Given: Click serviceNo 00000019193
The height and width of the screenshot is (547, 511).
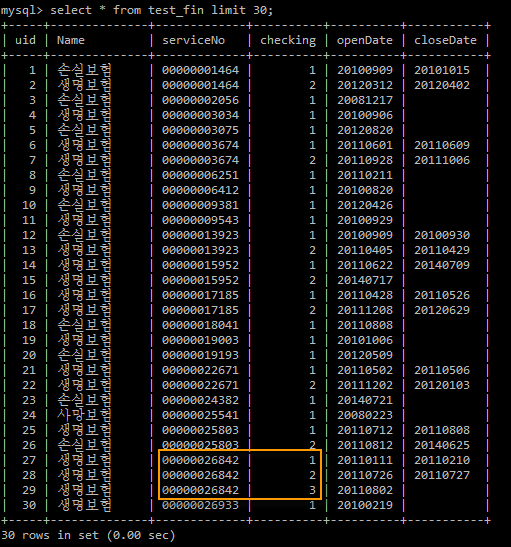Looking at the screenshot, I should (x=201, y=355).
